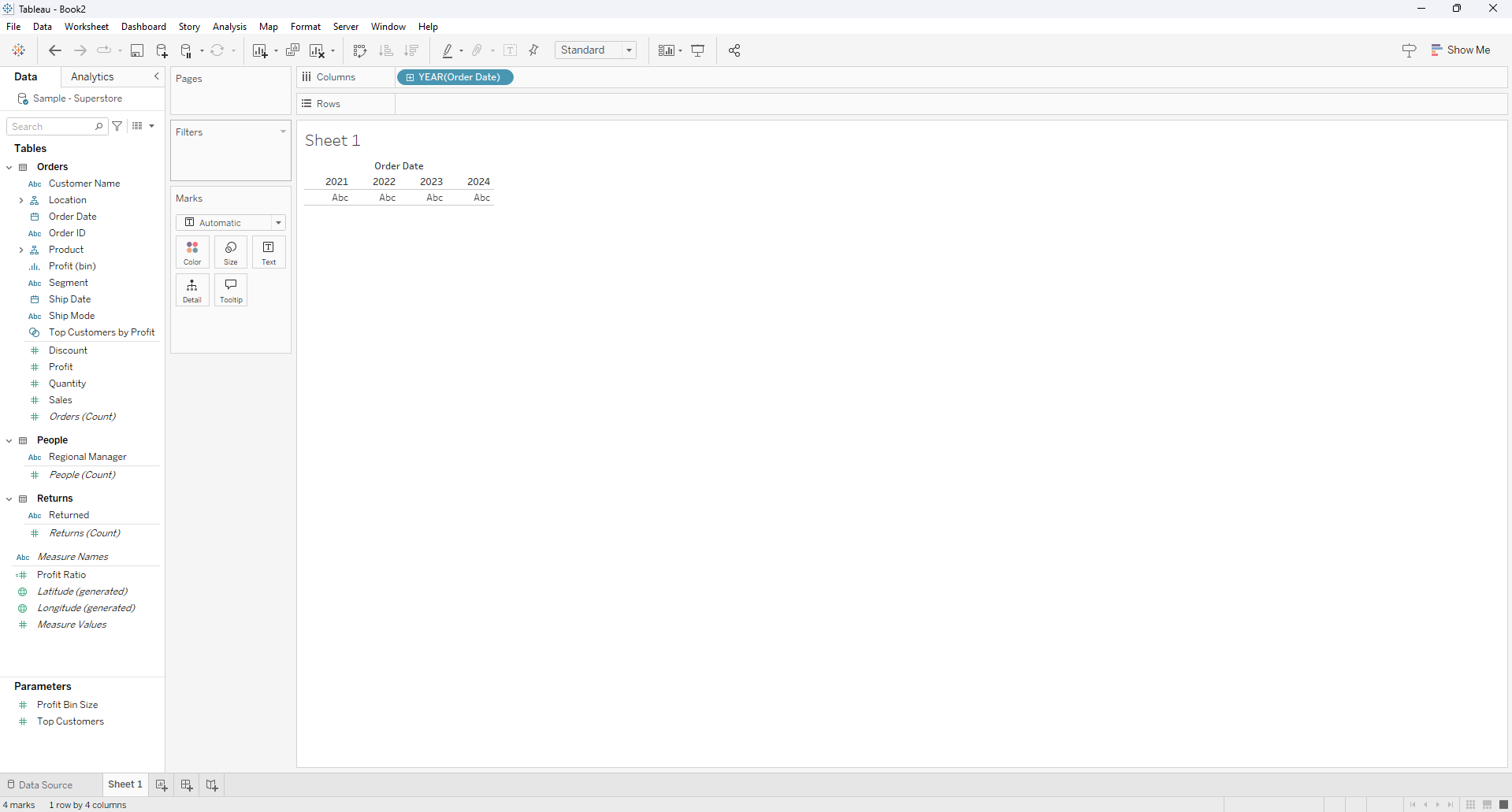Viewport: 1512px width, 812px height.
Task: Open the Tooltip card in Marks
Action: (231, 290)
